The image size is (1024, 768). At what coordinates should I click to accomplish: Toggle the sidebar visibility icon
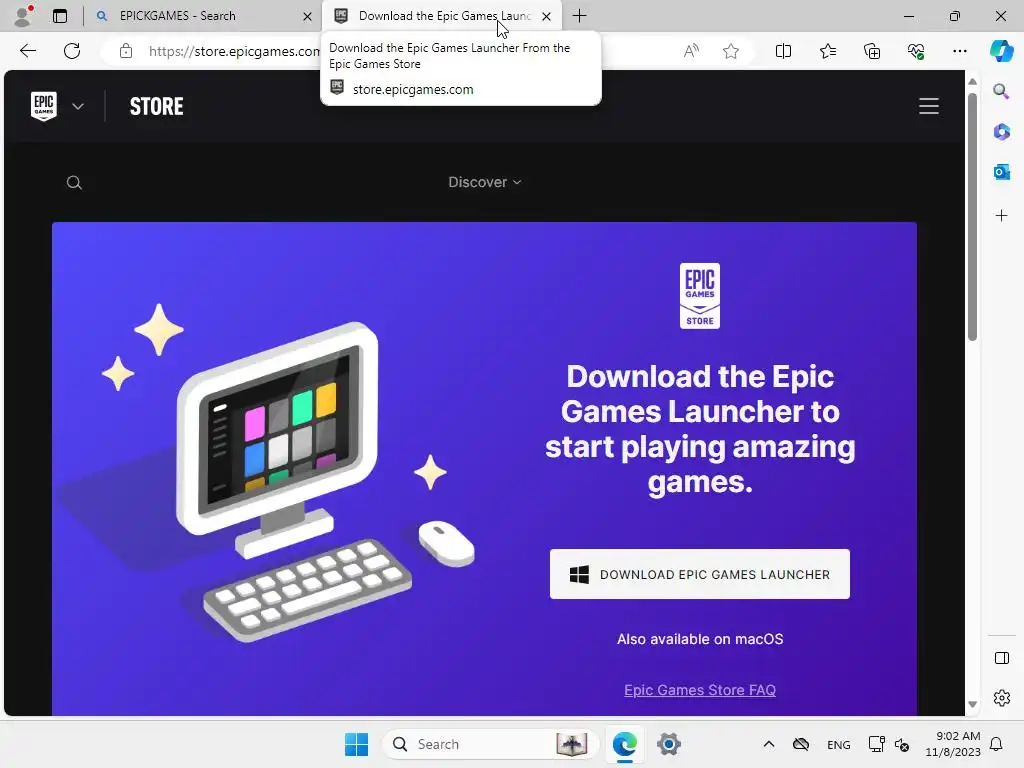coord(1001,658)
